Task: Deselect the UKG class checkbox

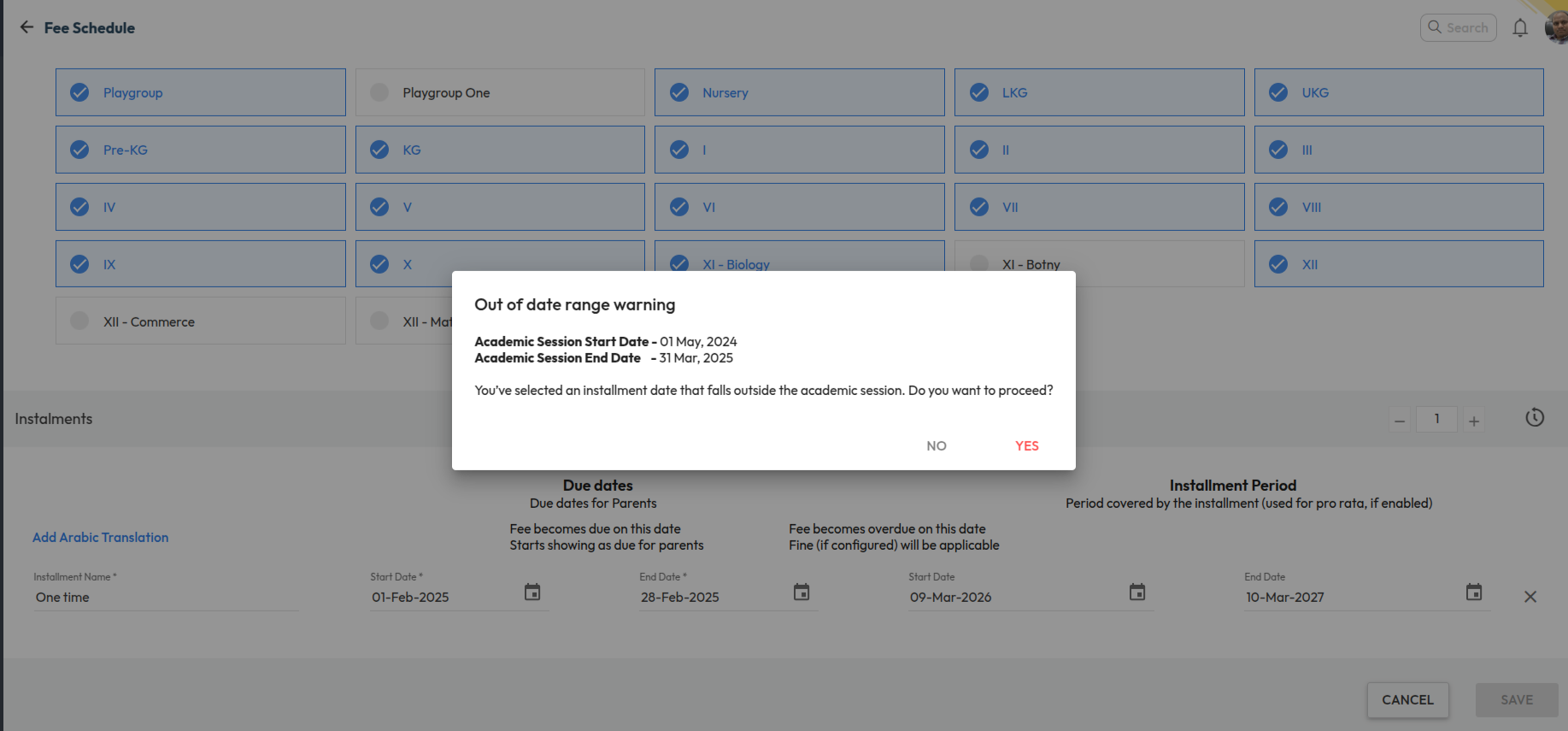Action: pyautogui.click(x=1278, y=92)
